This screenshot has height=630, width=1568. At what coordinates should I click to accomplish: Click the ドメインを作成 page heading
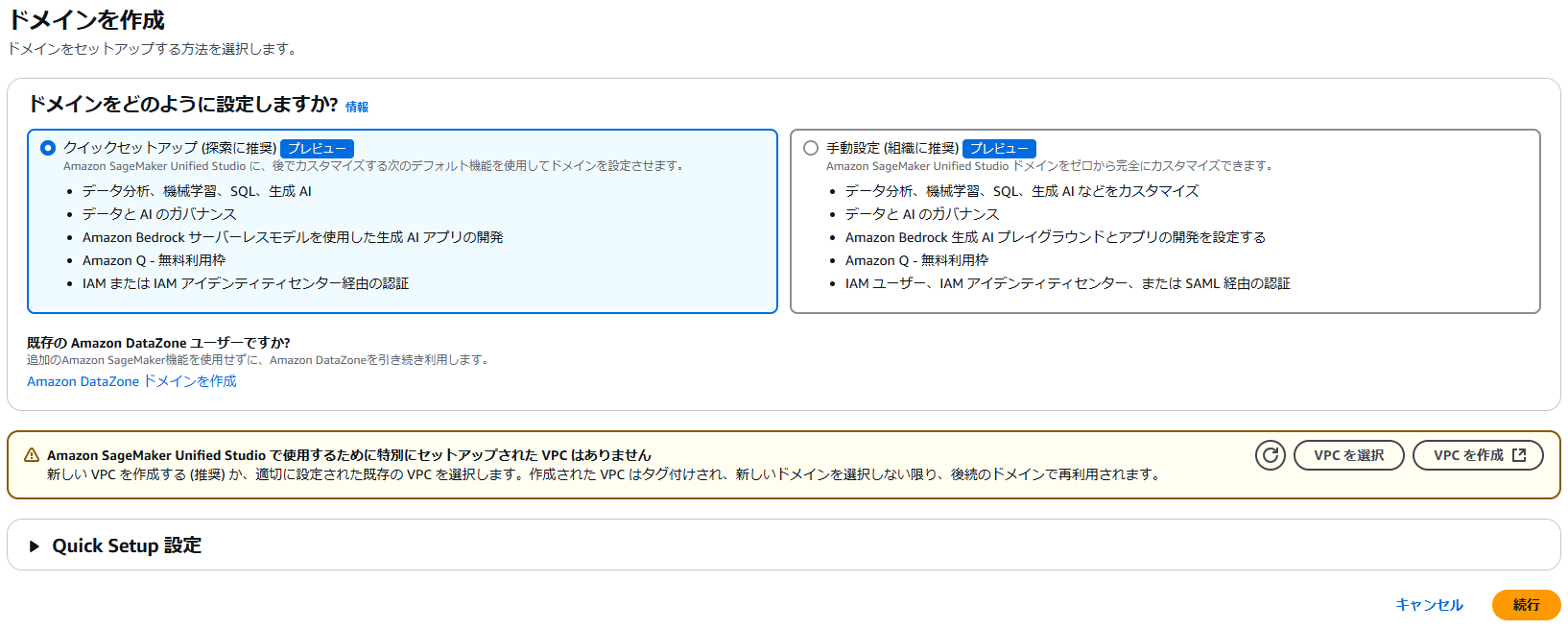86,20
